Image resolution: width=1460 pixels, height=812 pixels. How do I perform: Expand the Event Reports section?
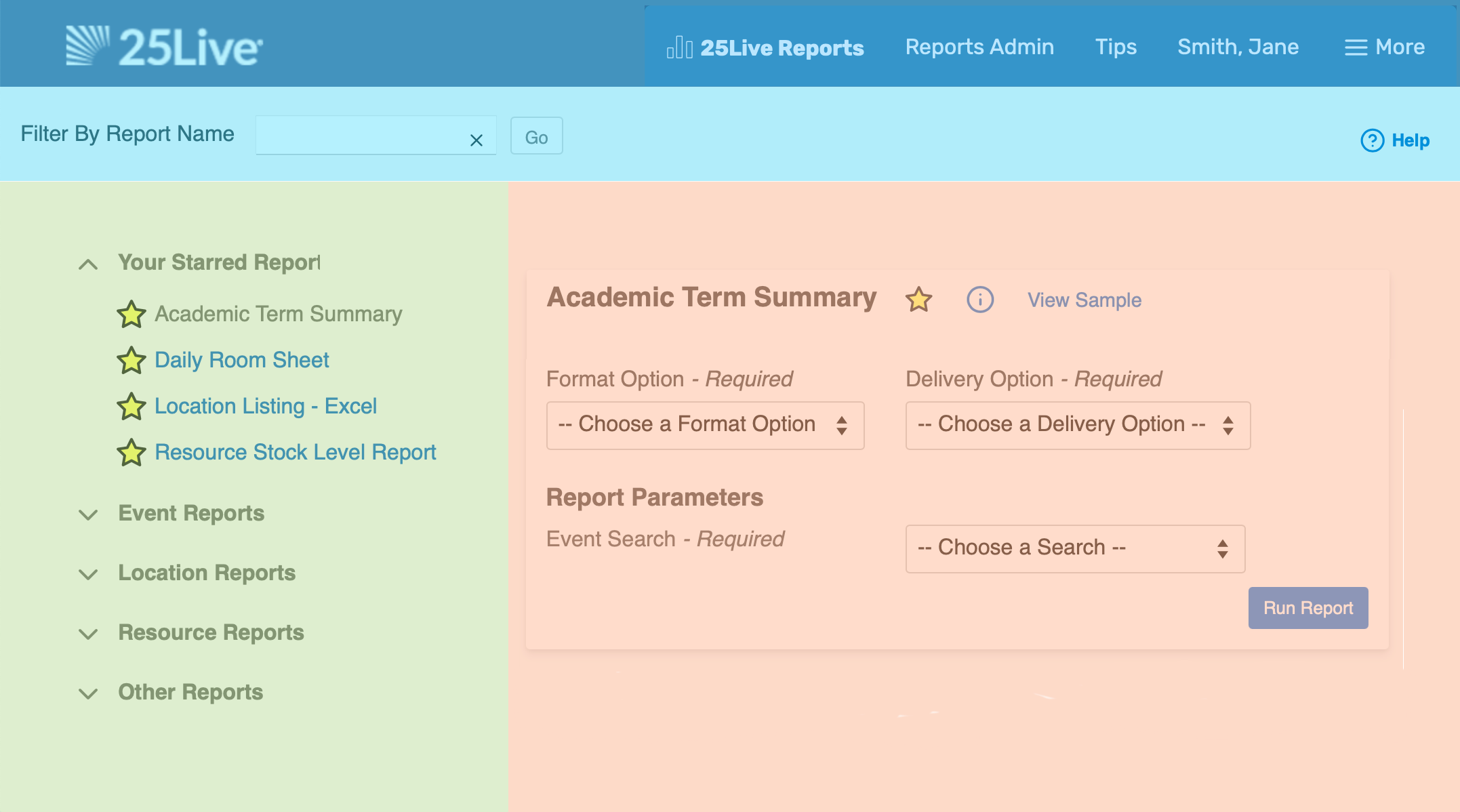[88, 514]
